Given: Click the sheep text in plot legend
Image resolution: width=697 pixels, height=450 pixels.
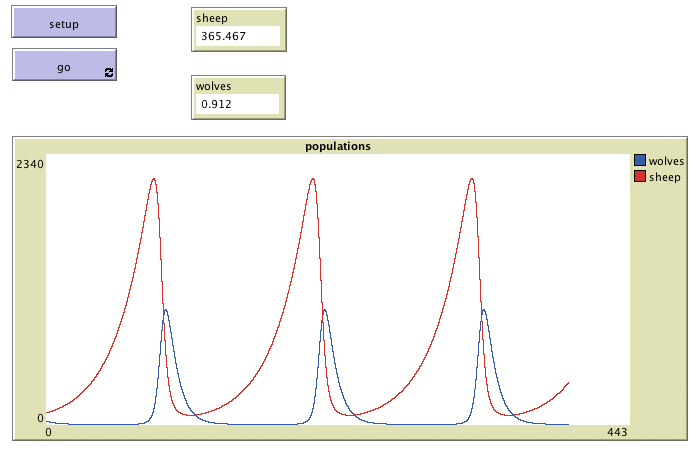Looking at the screenshot, I should pos(664,177).
